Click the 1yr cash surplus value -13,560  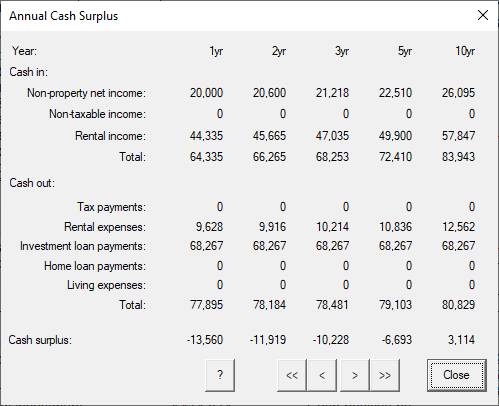point(205,340)
